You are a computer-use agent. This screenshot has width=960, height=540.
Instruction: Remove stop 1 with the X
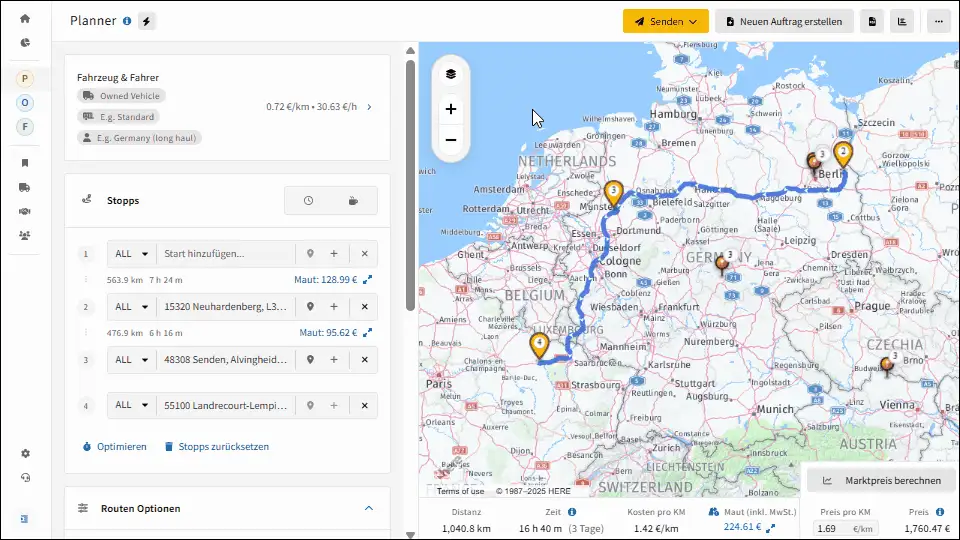364,253
